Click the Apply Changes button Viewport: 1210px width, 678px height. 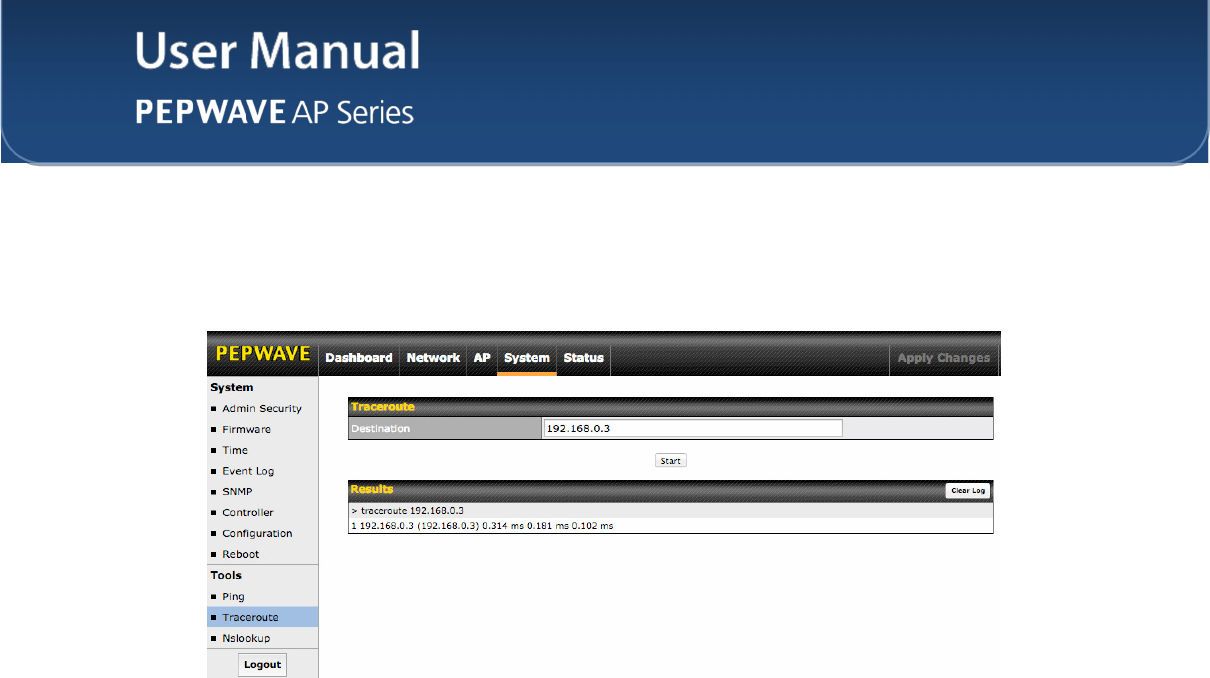[x=944, y=358]
